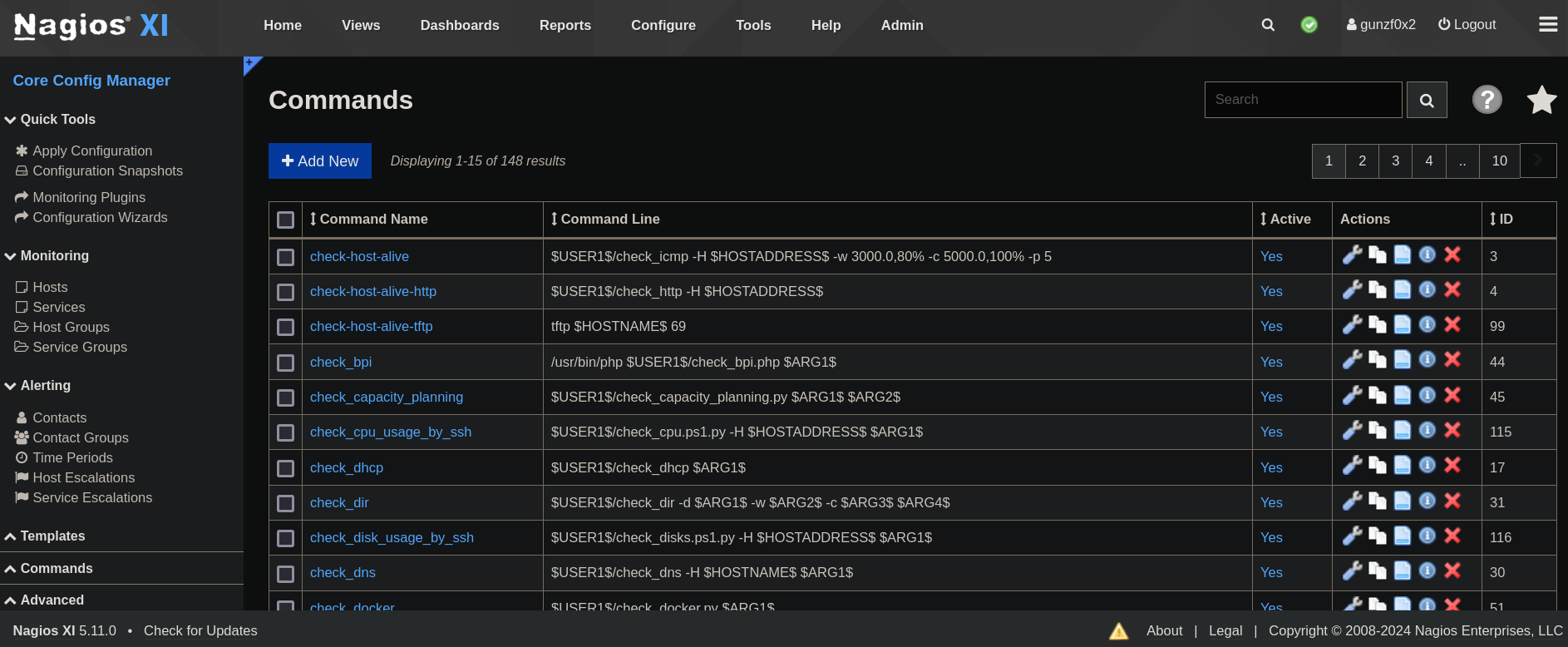The image size is (1568, 647).
Task: Open the top bar search magnifier icon
Action: point(1268,25)
